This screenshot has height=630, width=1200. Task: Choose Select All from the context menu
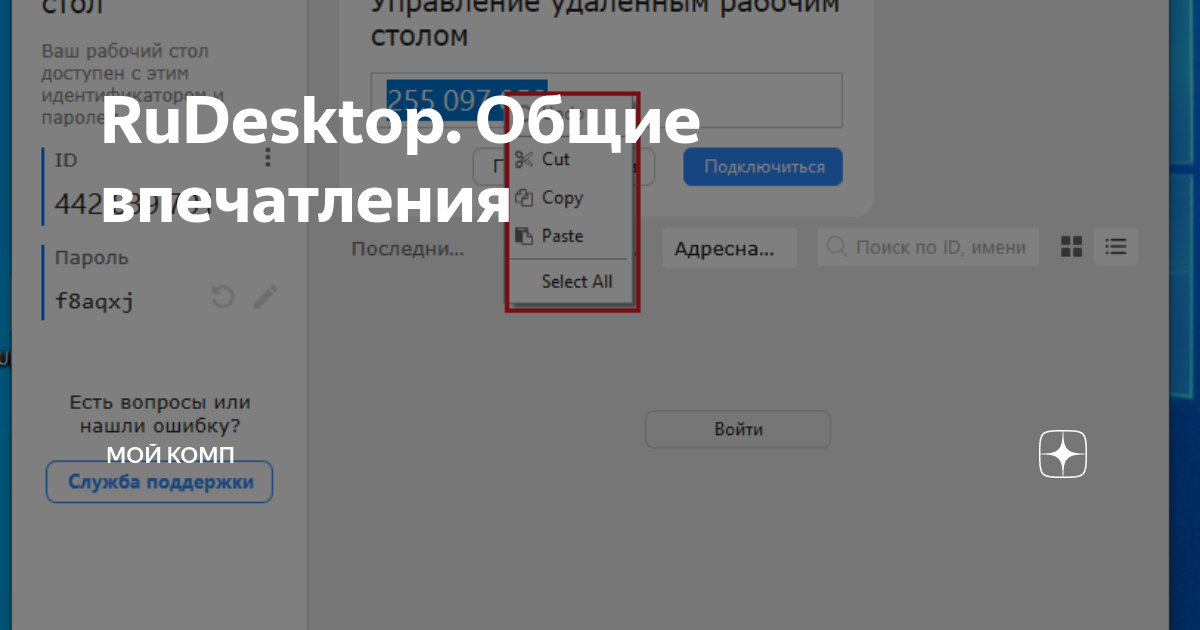pos(575,281)
